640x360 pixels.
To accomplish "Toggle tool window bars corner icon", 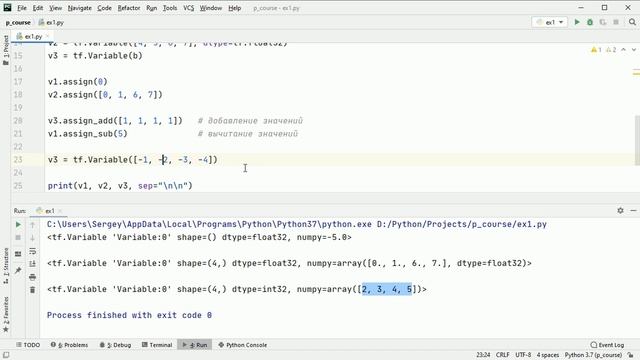I will pyautogui.click(x=6, y=355).
